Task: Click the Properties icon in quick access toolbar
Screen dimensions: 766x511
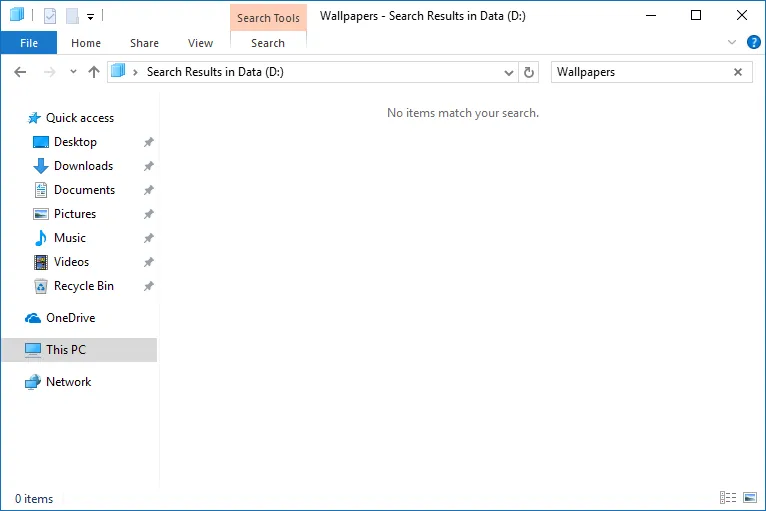Action: click(x=50, y=16)
